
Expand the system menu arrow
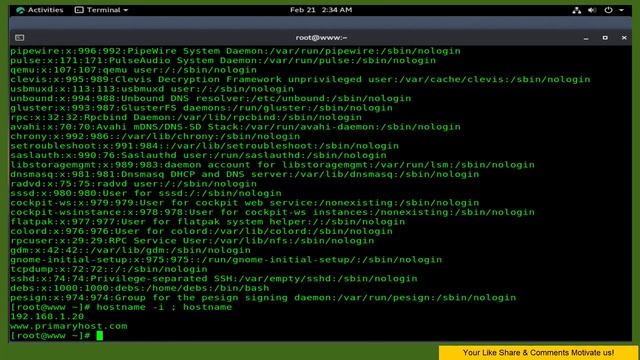[621, 10]
